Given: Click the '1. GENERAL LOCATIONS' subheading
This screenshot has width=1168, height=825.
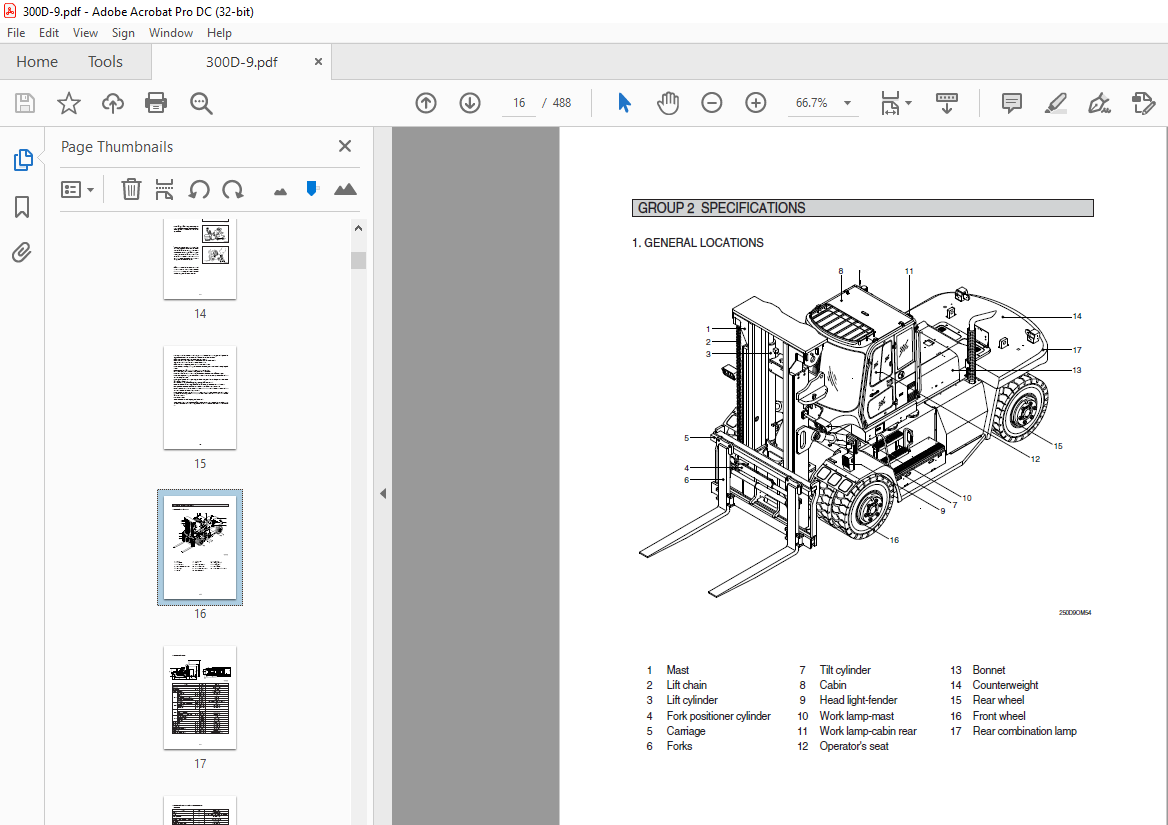Looking at the screenshot, I should point(697,243).
